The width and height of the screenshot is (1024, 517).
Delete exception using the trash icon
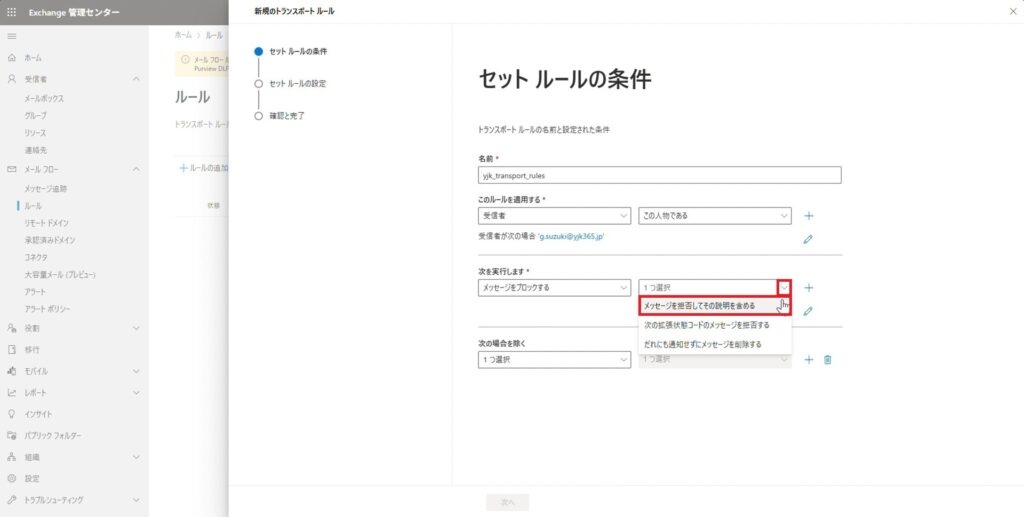pyautogui.click(x=827, y=360)
